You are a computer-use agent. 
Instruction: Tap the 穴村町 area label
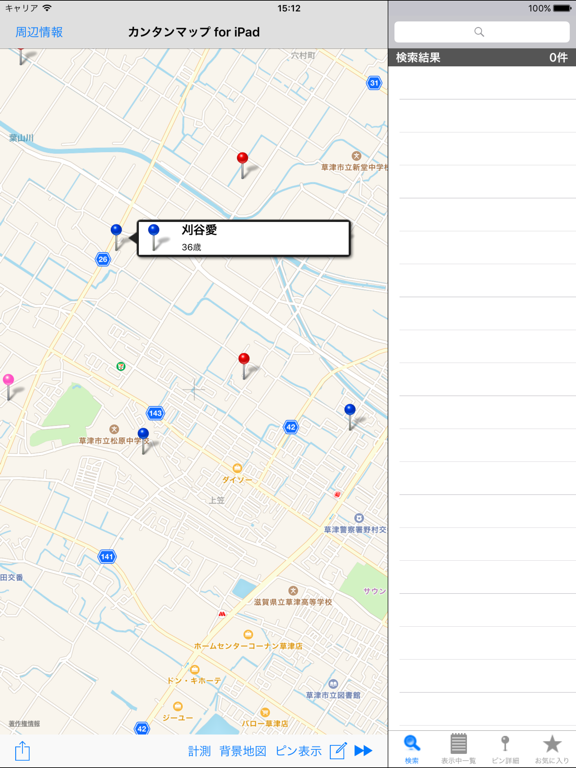coord(303,56)
